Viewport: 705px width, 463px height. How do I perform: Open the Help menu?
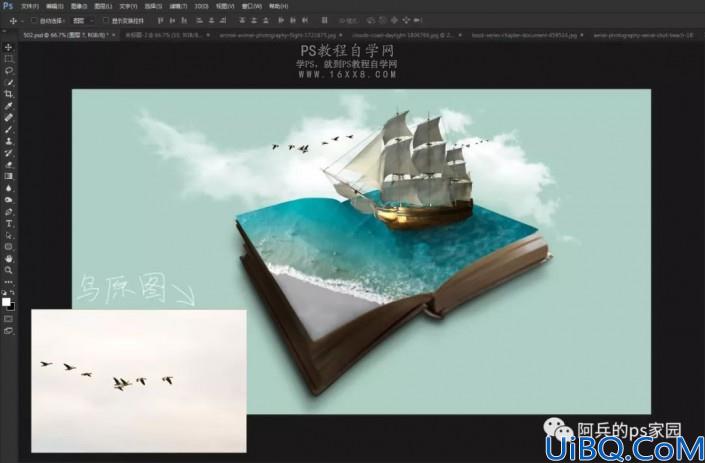(x=278, y=6)
